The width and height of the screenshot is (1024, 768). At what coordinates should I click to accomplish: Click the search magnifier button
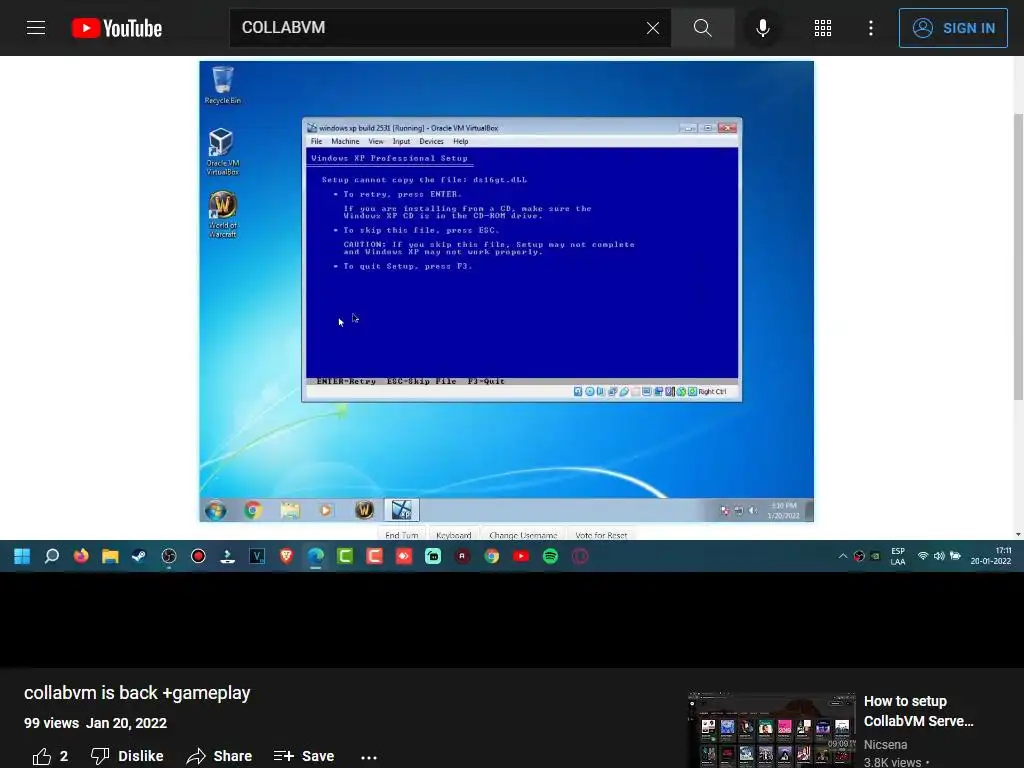point(703,28)
